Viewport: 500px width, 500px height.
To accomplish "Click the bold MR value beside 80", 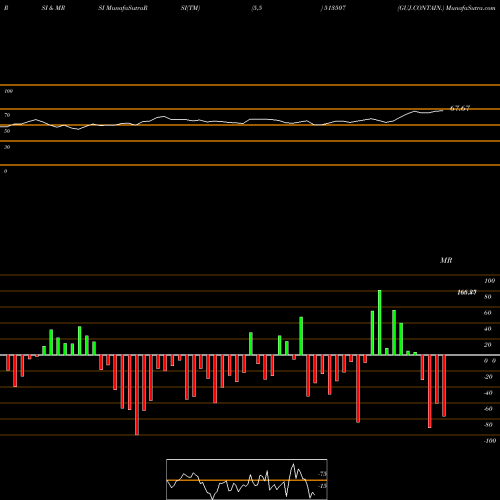I will (x=467, y=292).
